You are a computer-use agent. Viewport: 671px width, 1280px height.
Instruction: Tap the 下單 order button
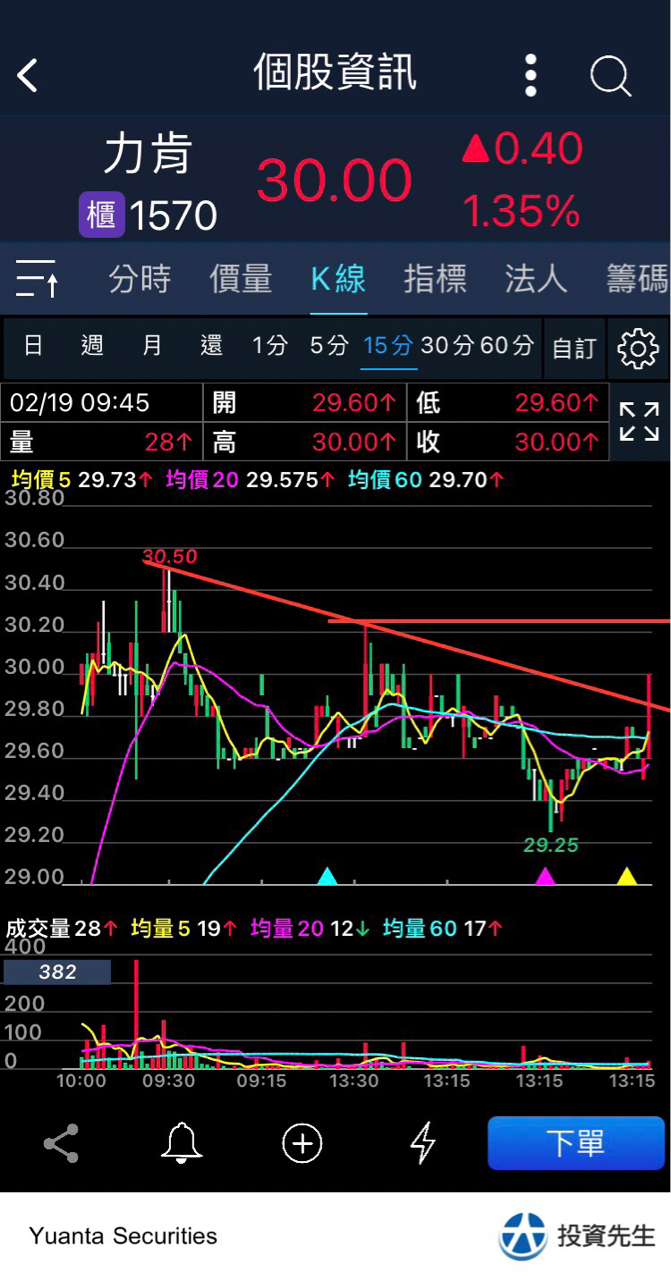pos(576,1143)
